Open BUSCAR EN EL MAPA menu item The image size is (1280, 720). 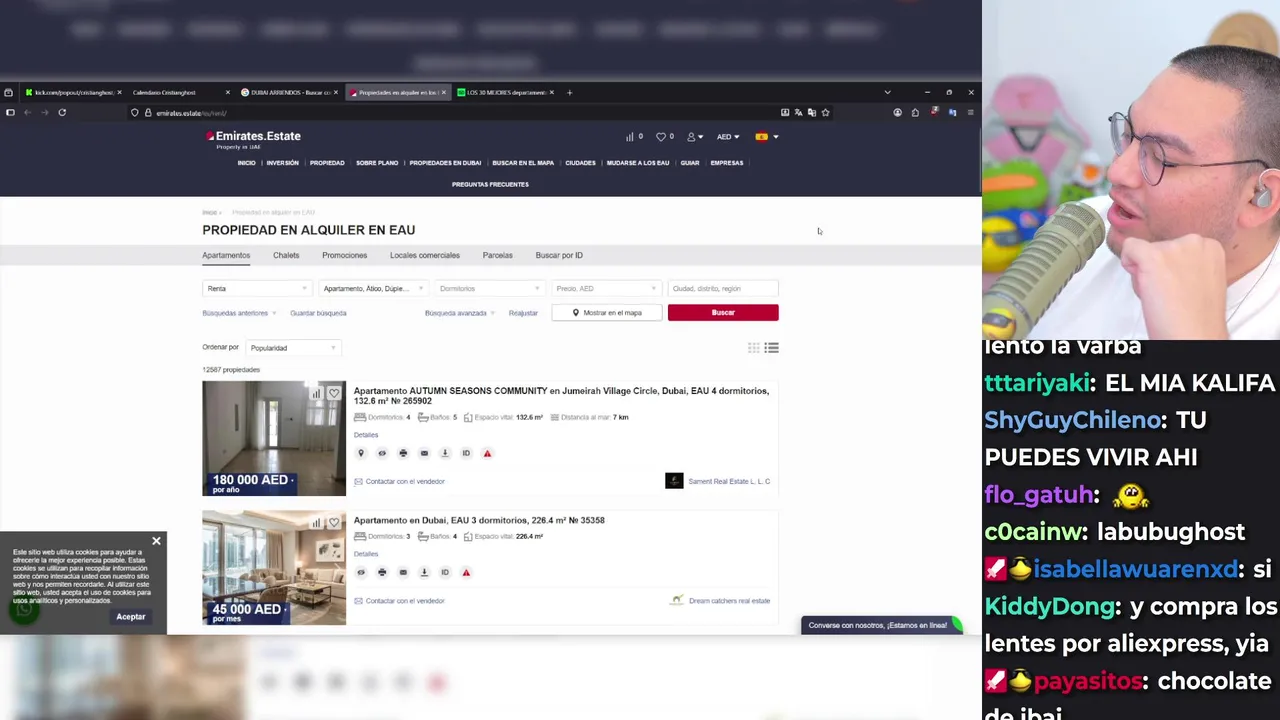tap(523, 163)
